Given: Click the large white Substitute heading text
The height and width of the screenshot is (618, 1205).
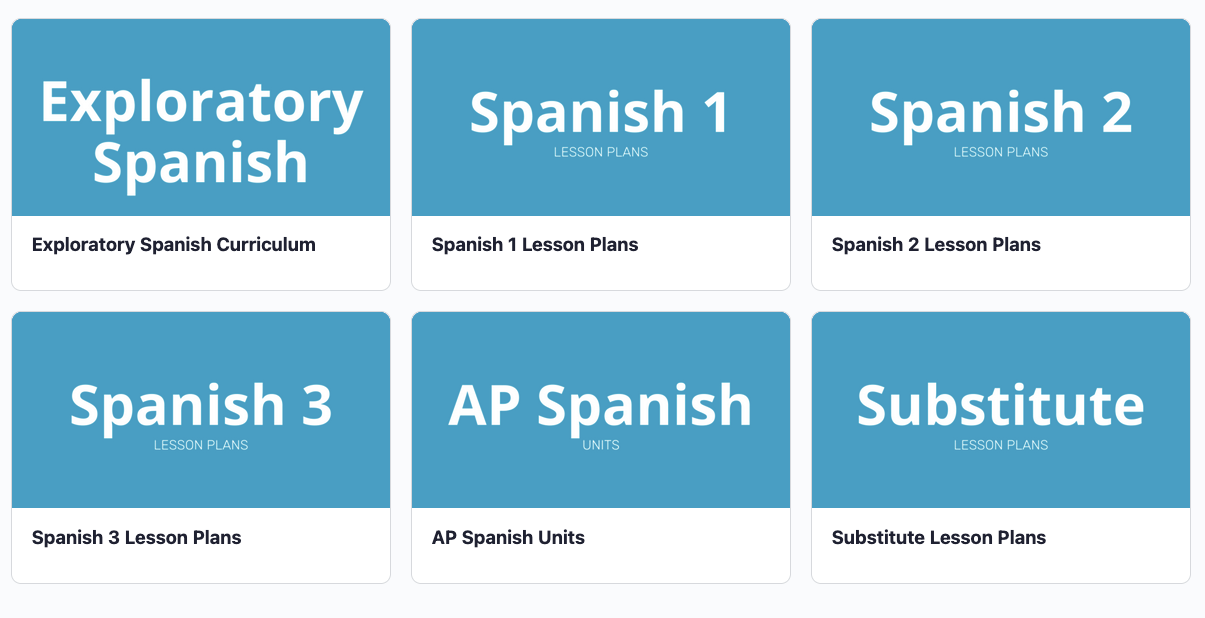Looking at the screenshot, I should pyautogui.click(x=1001, y=405).
